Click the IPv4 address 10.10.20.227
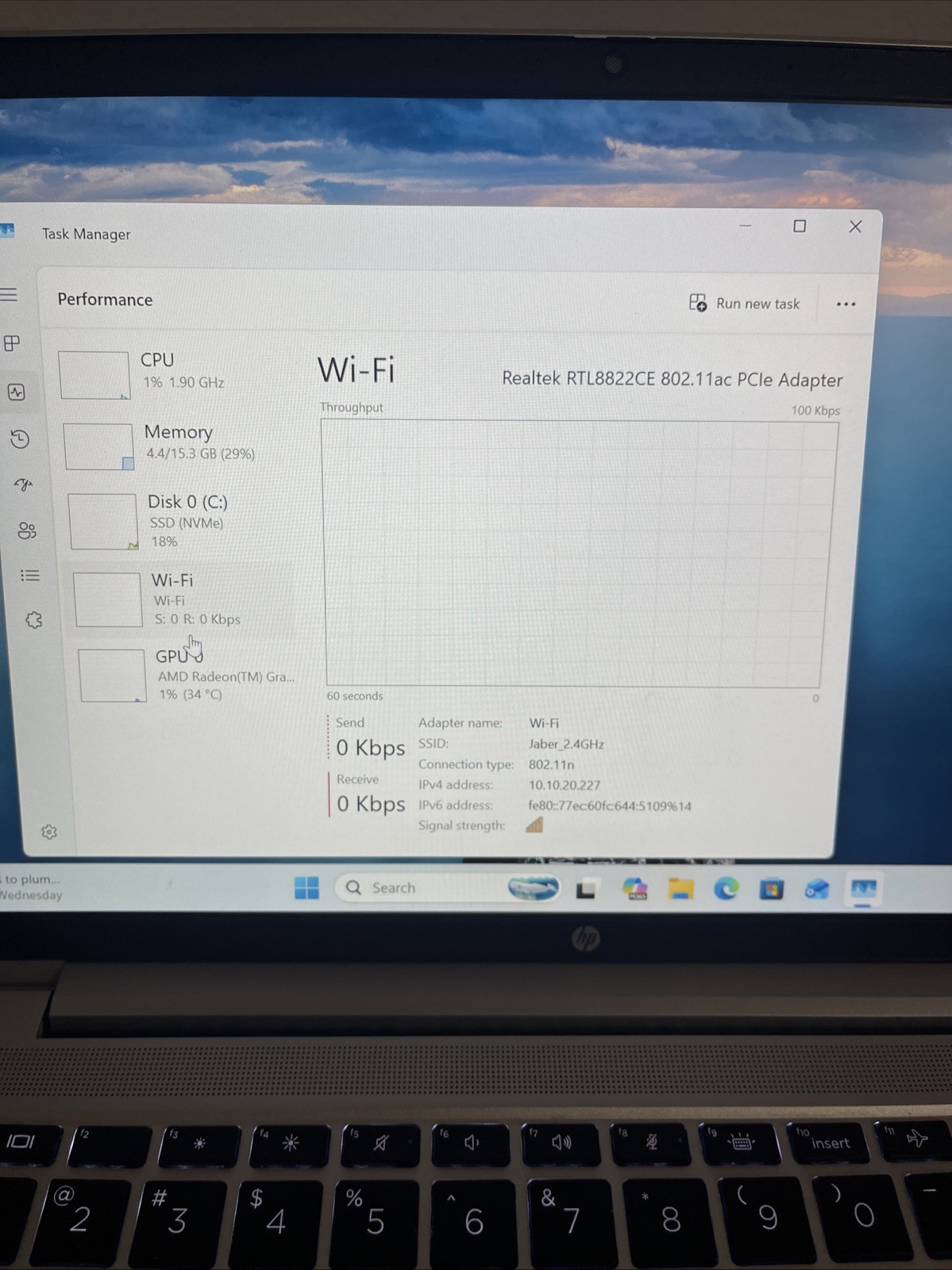The image size is (952, 1270). 565,785
